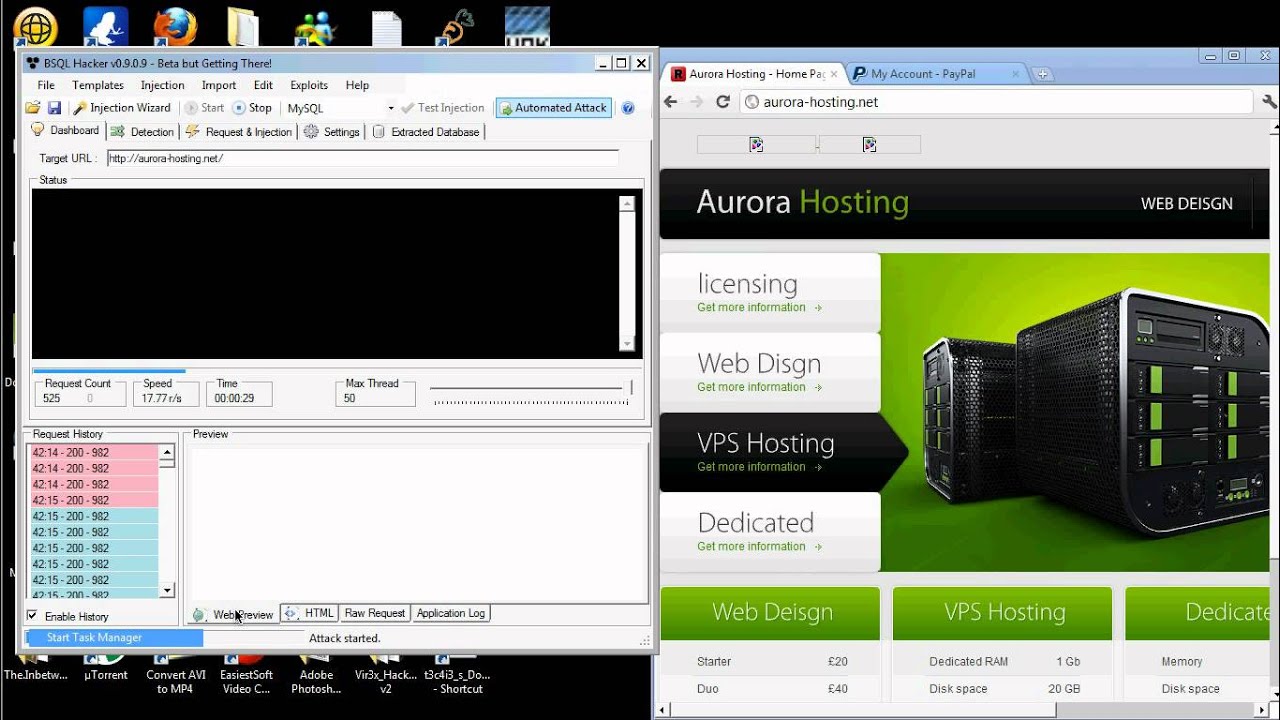The height and width of the screenshot is (720, 1280).
Task: Toggle the Enable History checkbox
Action: pos(32,616)
